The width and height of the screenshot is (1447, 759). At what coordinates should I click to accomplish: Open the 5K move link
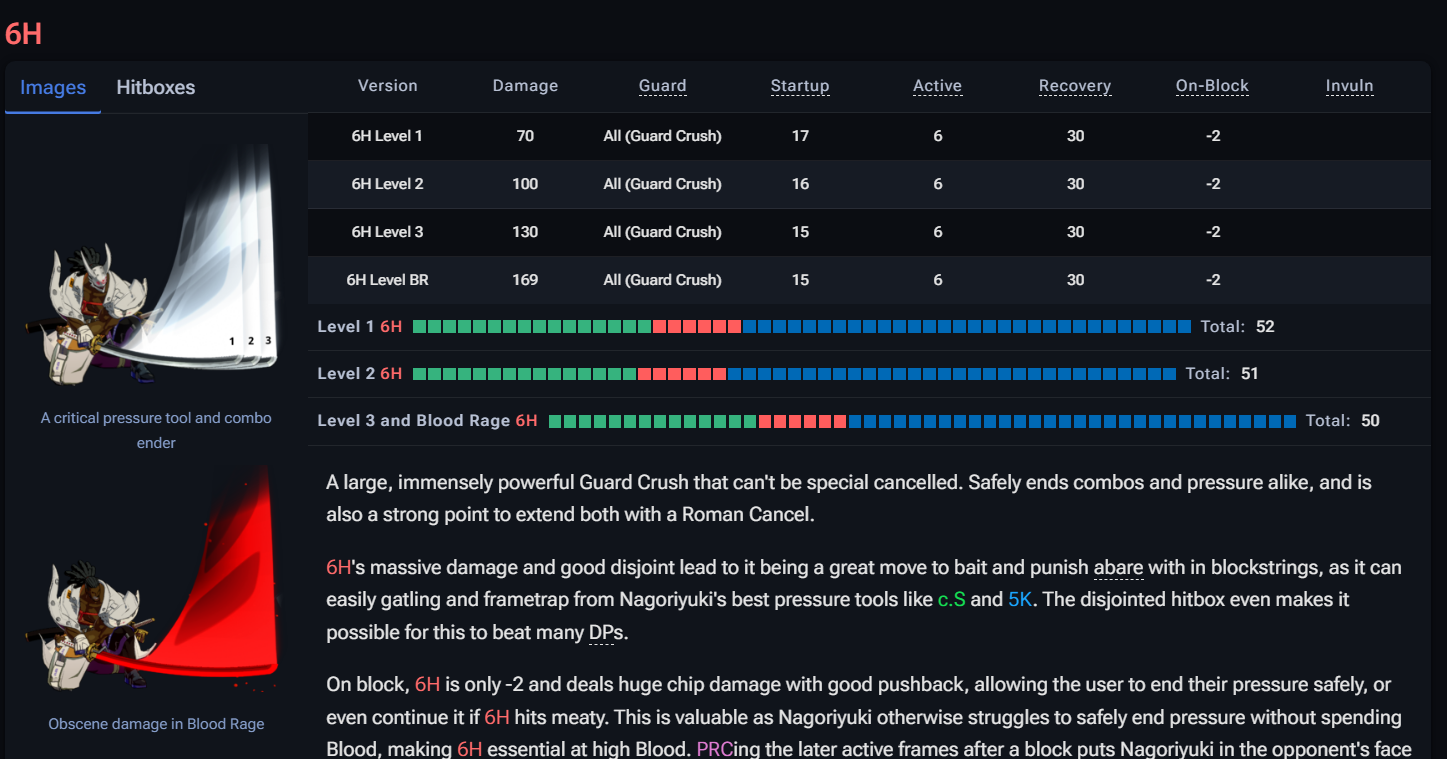click(x=1019, y=600)
